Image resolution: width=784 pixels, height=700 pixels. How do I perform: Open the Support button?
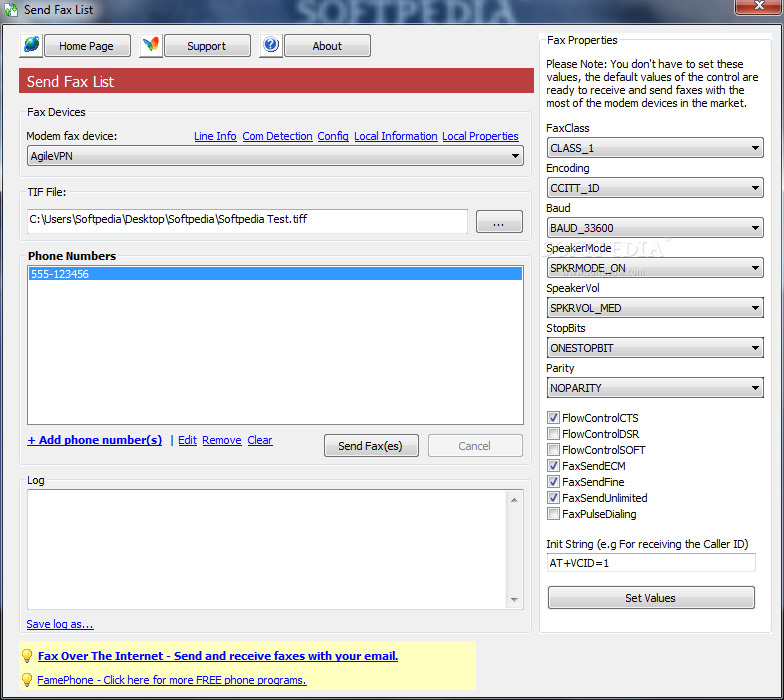207,46
